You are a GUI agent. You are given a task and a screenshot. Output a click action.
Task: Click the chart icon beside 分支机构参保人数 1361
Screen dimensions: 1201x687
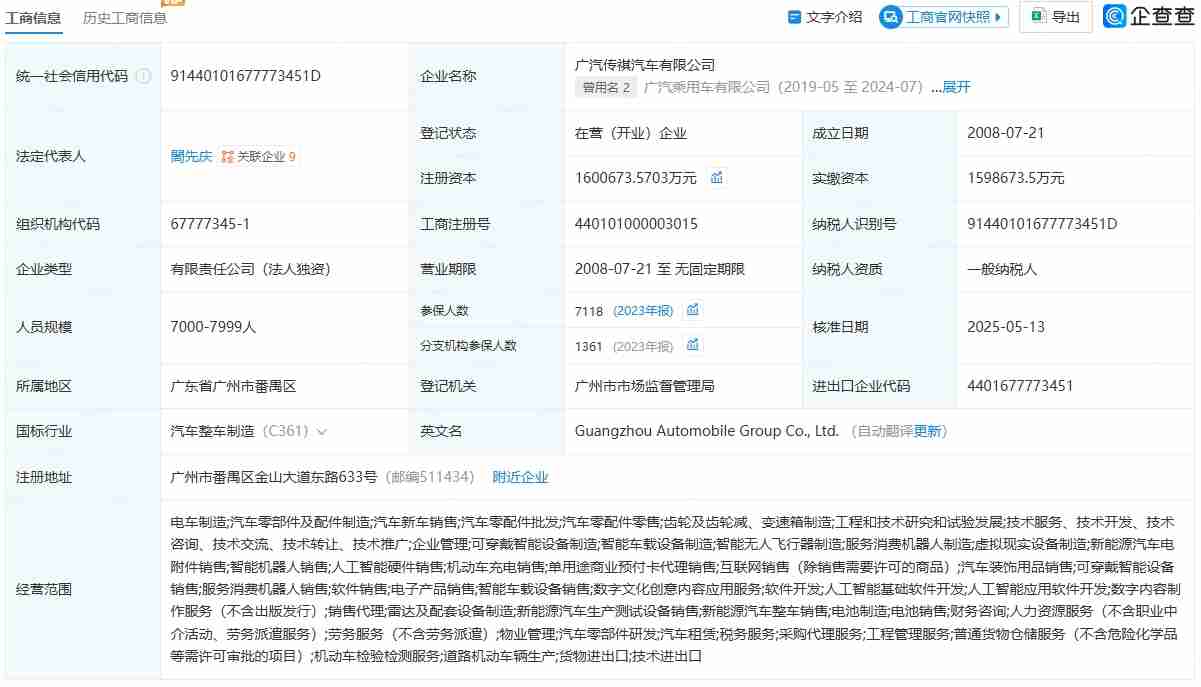pyautogui.click(x=693, y=345)
